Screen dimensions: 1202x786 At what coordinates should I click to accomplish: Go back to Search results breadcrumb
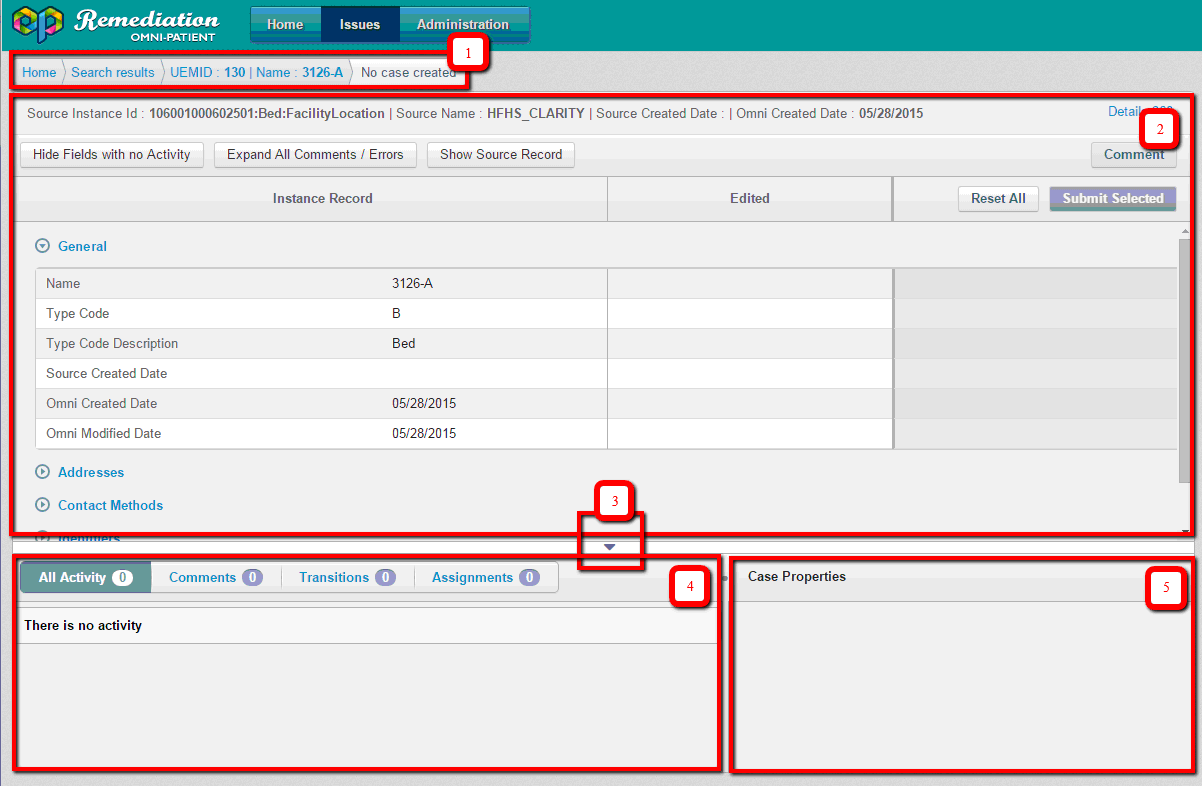[x=113, y=72]
